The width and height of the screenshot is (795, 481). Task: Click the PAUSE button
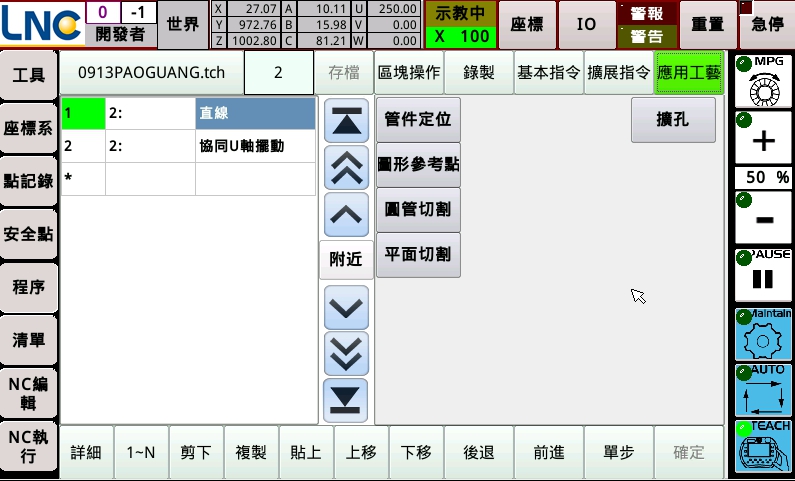tap(763, 275)
